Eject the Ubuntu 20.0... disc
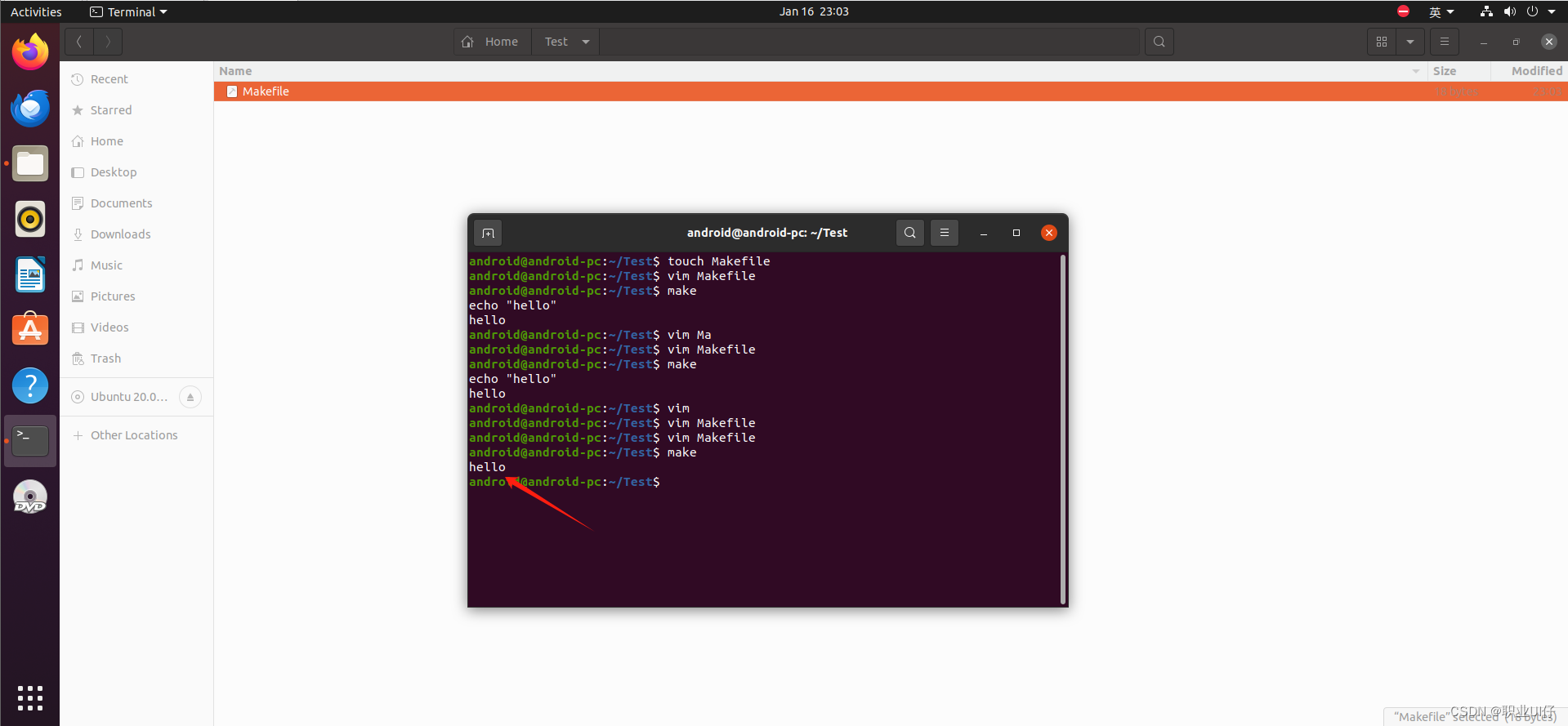 point(190,397)
